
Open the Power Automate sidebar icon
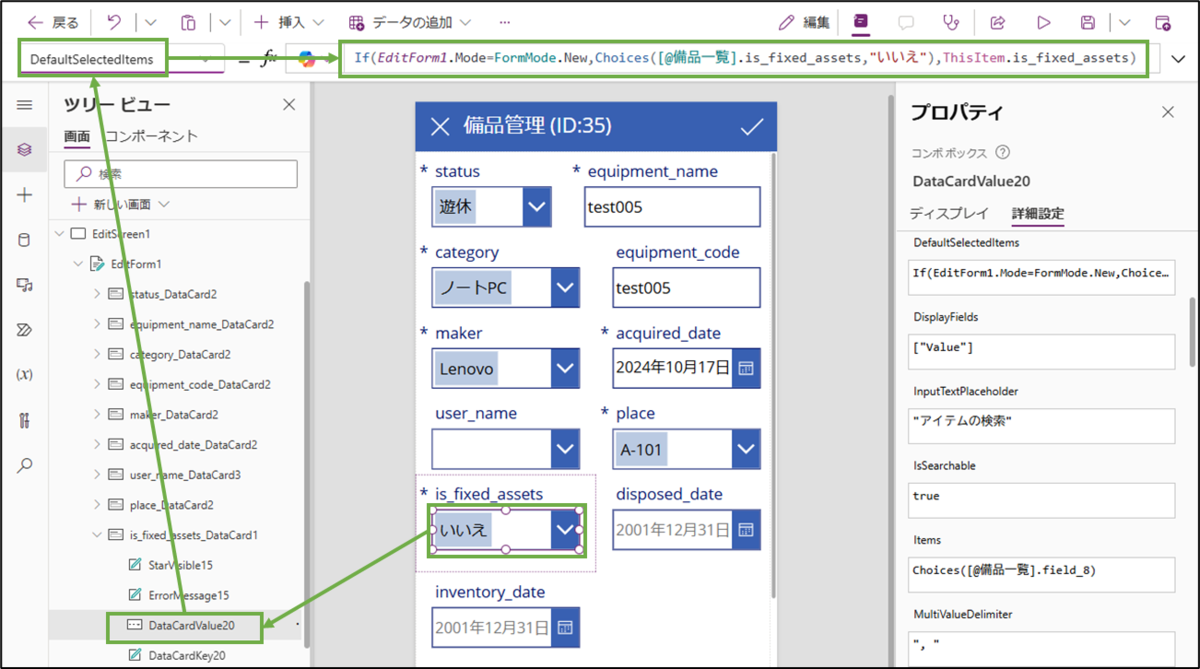pos(25,330)
